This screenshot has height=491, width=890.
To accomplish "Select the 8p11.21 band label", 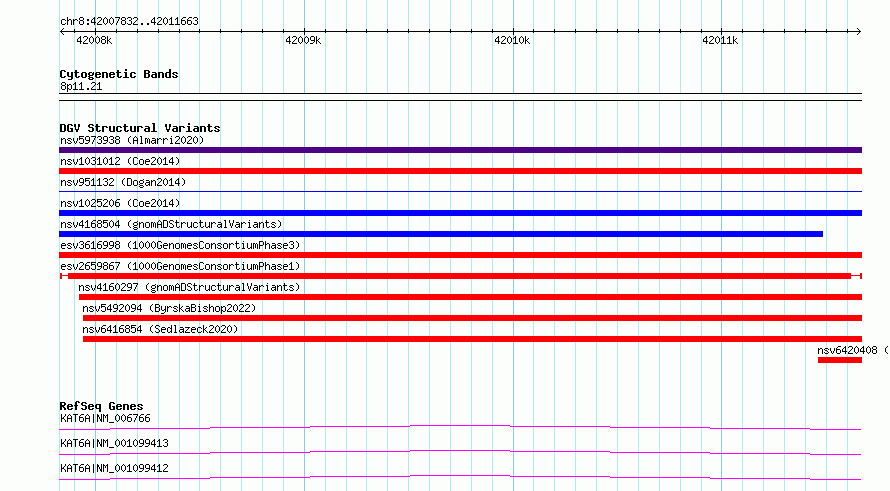I will [81, 86].
